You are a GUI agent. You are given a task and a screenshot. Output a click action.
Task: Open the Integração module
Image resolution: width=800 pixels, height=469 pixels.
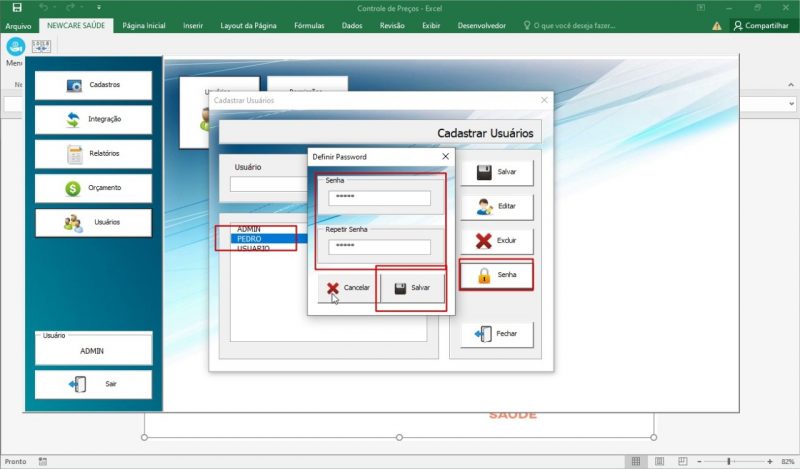click(93, 120)
